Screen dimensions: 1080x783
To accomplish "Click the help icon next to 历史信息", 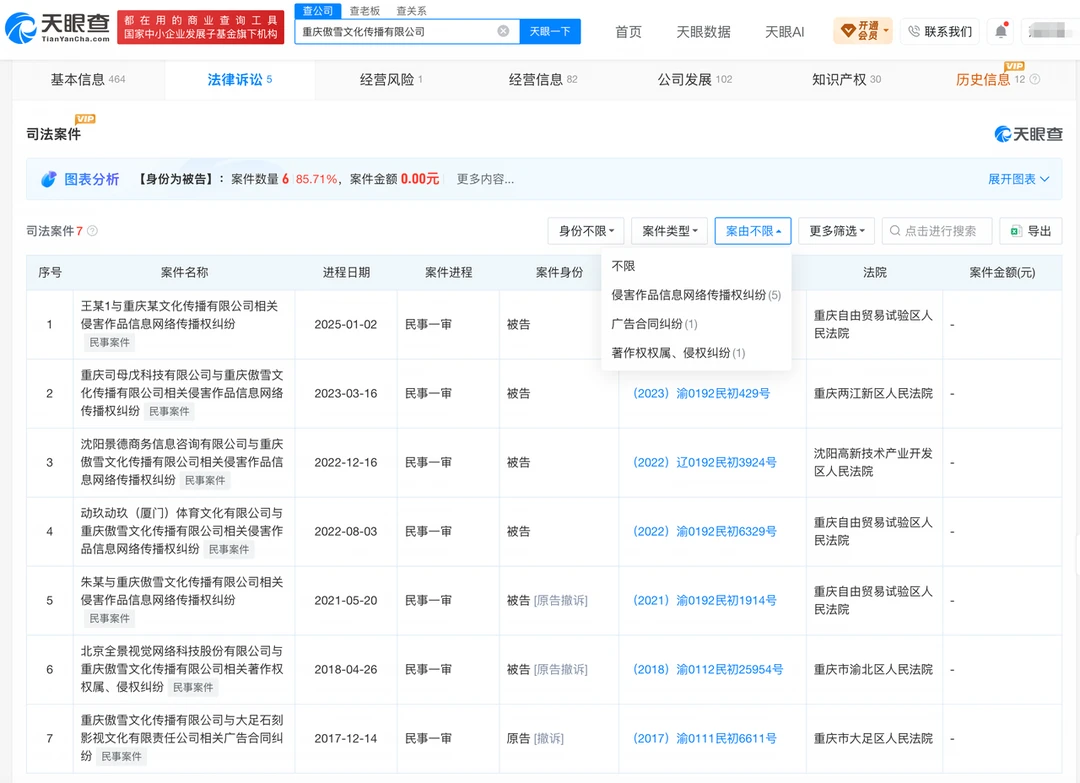I will tap(1035, 79).
